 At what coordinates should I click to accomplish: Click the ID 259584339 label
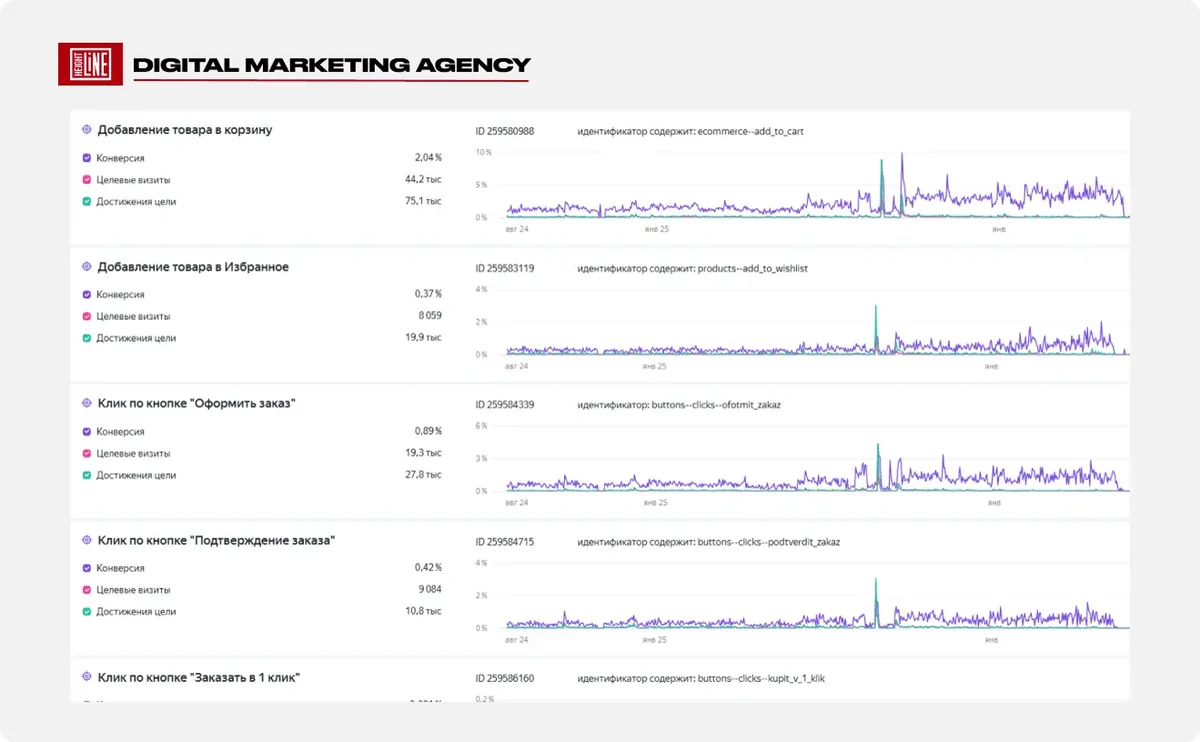pos(505,405)
